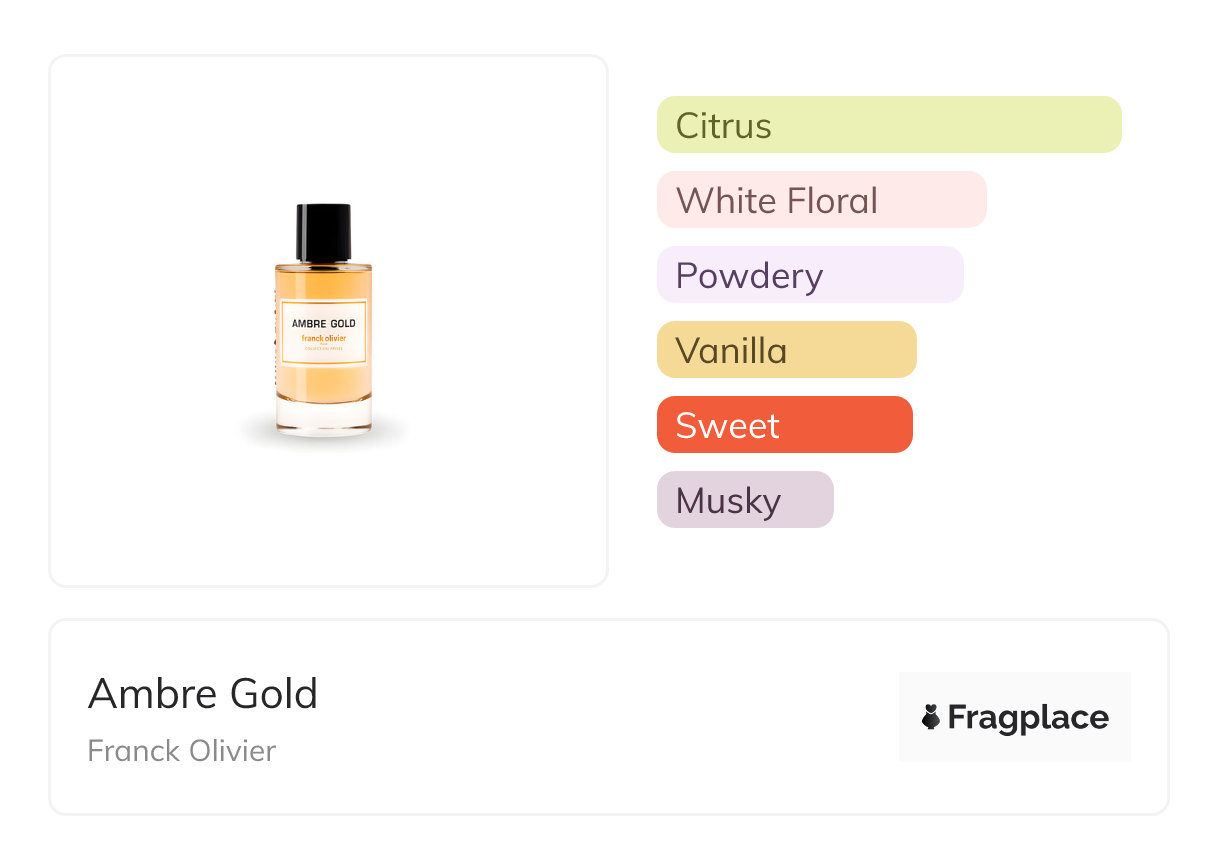1218x864 pixels.
Task: Click the blank space left of the bottle
Action: click(150, 320)
